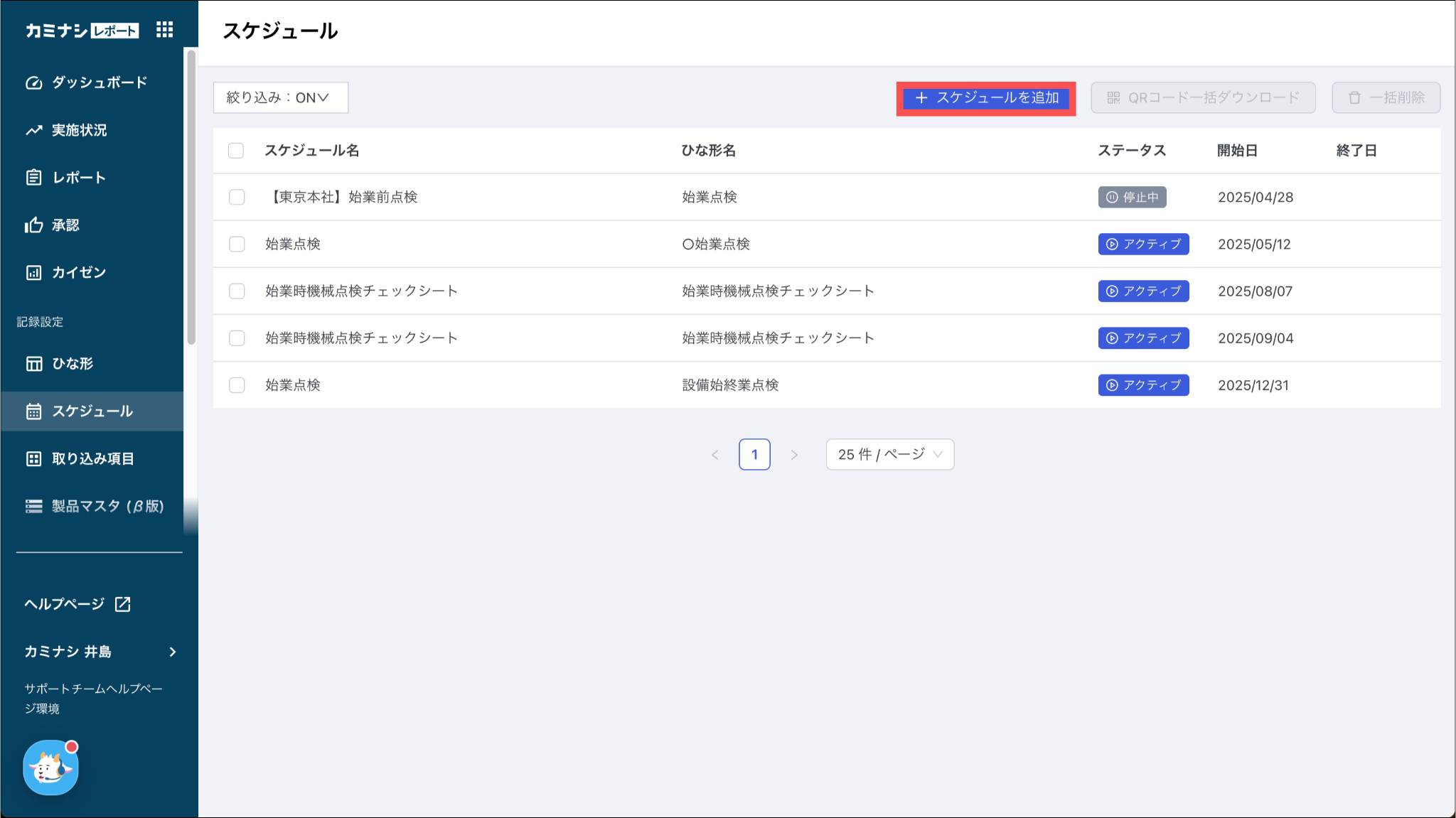Click the カイゼン chart icon
The height and width of the screenshot is (818, 1456).
(34, 273)
